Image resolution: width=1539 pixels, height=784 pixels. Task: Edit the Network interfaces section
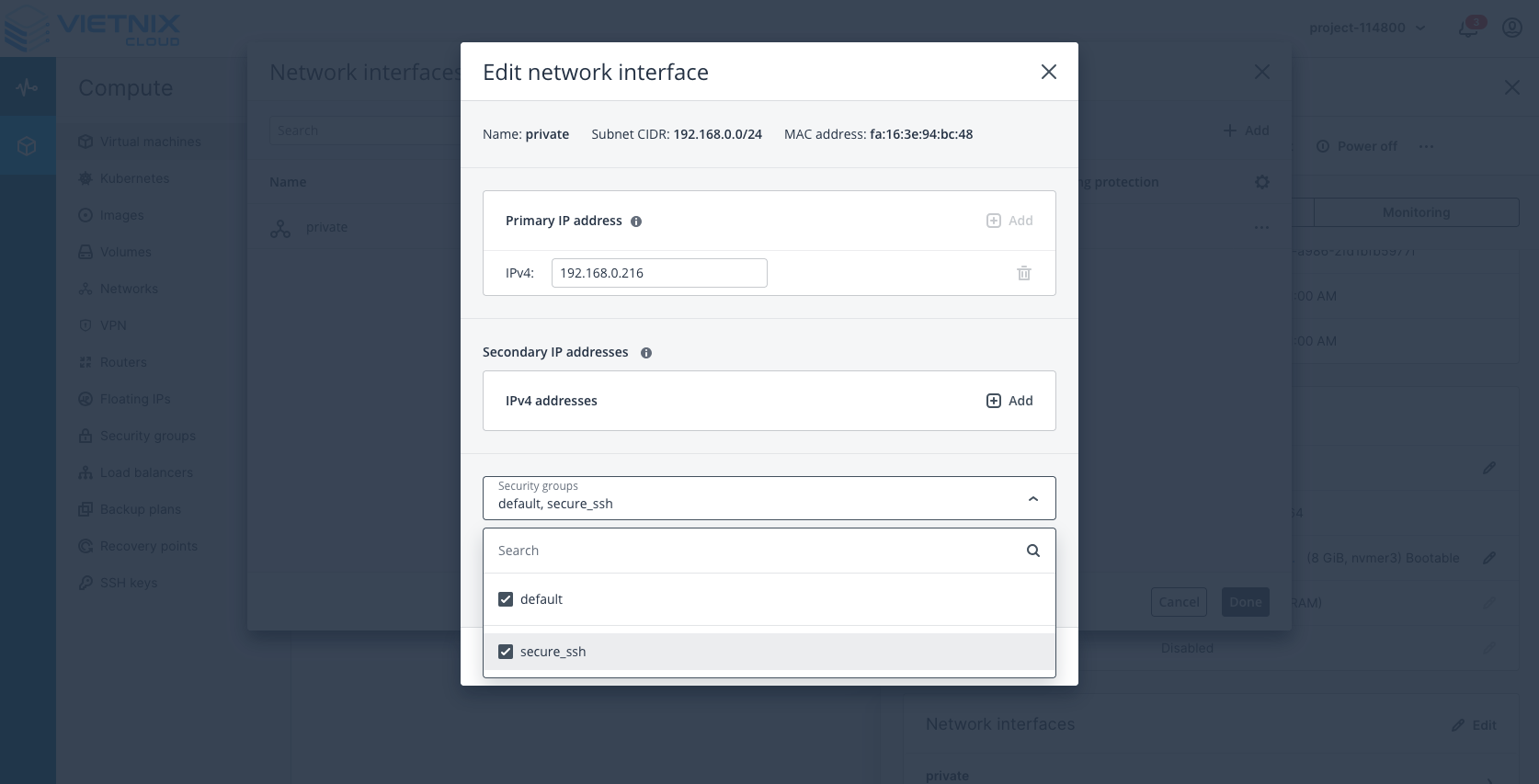1473,724
